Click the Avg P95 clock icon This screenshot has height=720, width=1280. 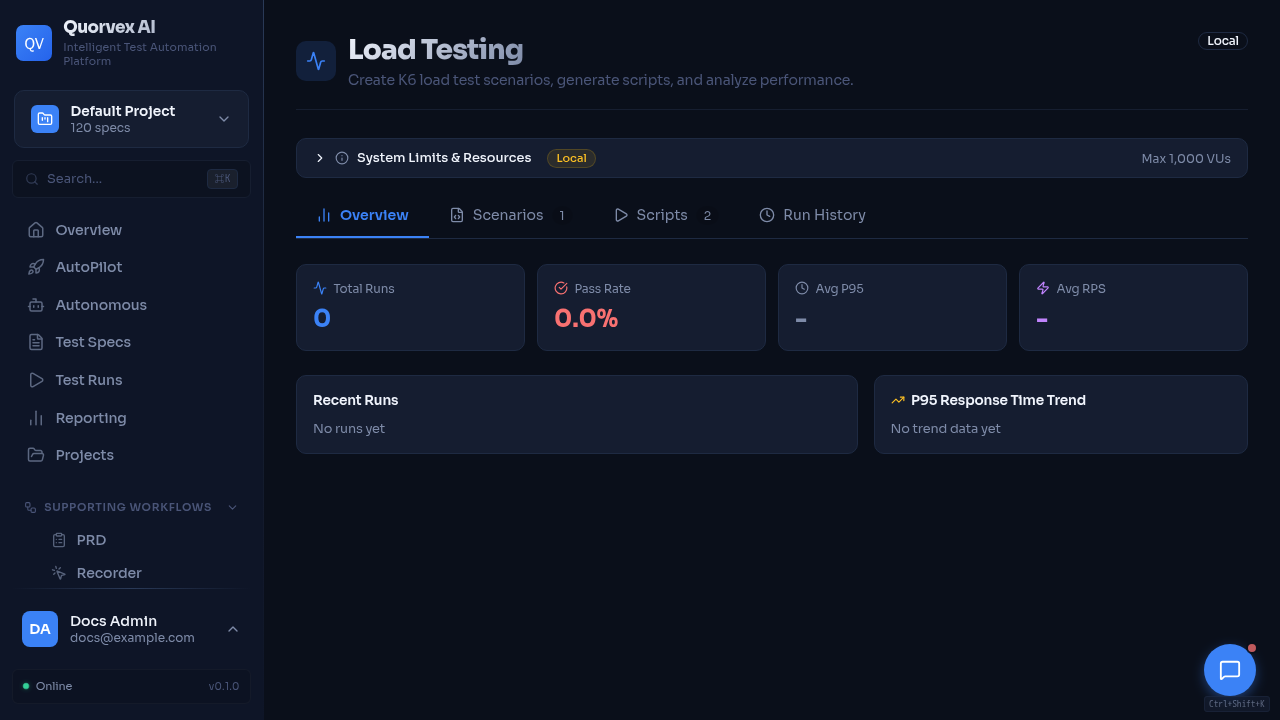click(x=802, y=288)
